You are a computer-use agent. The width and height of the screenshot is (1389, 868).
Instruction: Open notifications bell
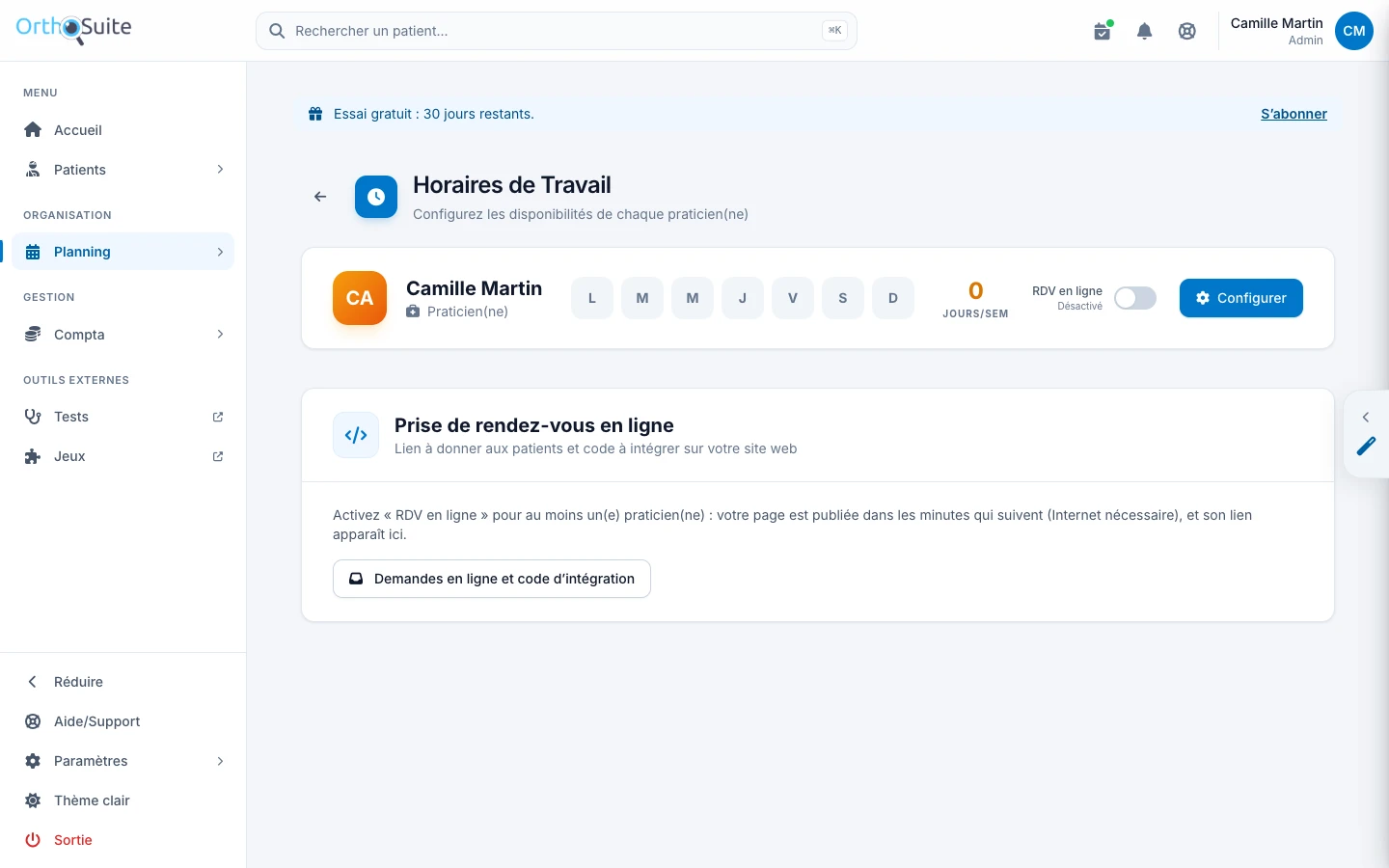[x=1145, y=31]
